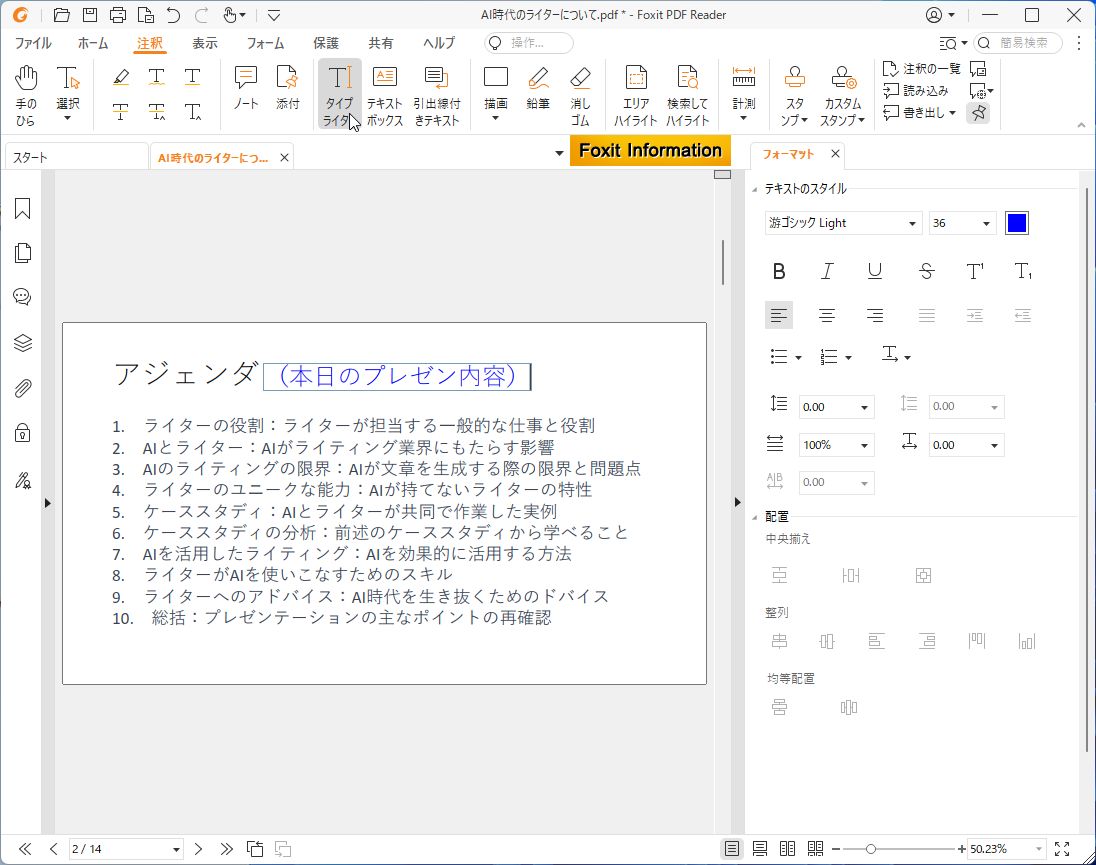The image size is (1096, 865).
Task: Open the Security lock panel
Action: pos(22,433)
